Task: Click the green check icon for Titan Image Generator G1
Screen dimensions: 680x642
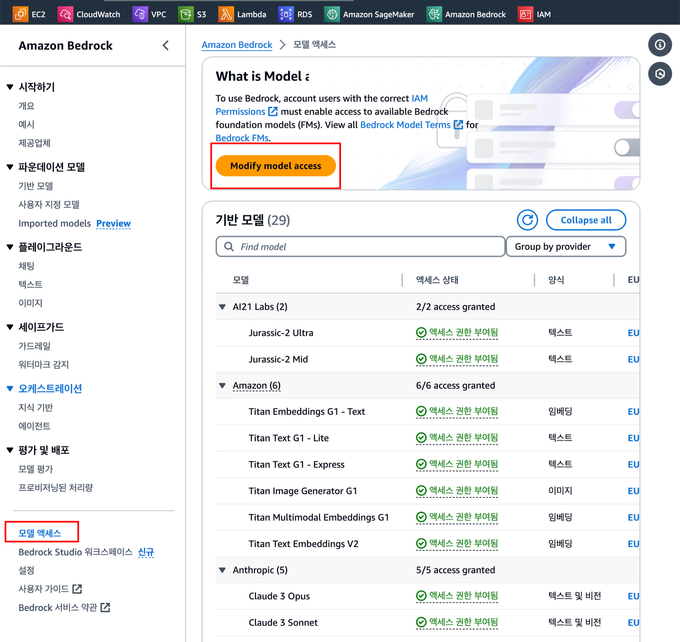Action: [x=421, y=491]
